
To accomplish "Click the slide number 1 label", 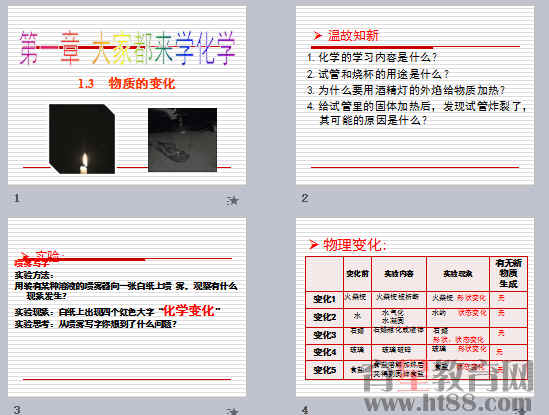I will click(16, 198).
